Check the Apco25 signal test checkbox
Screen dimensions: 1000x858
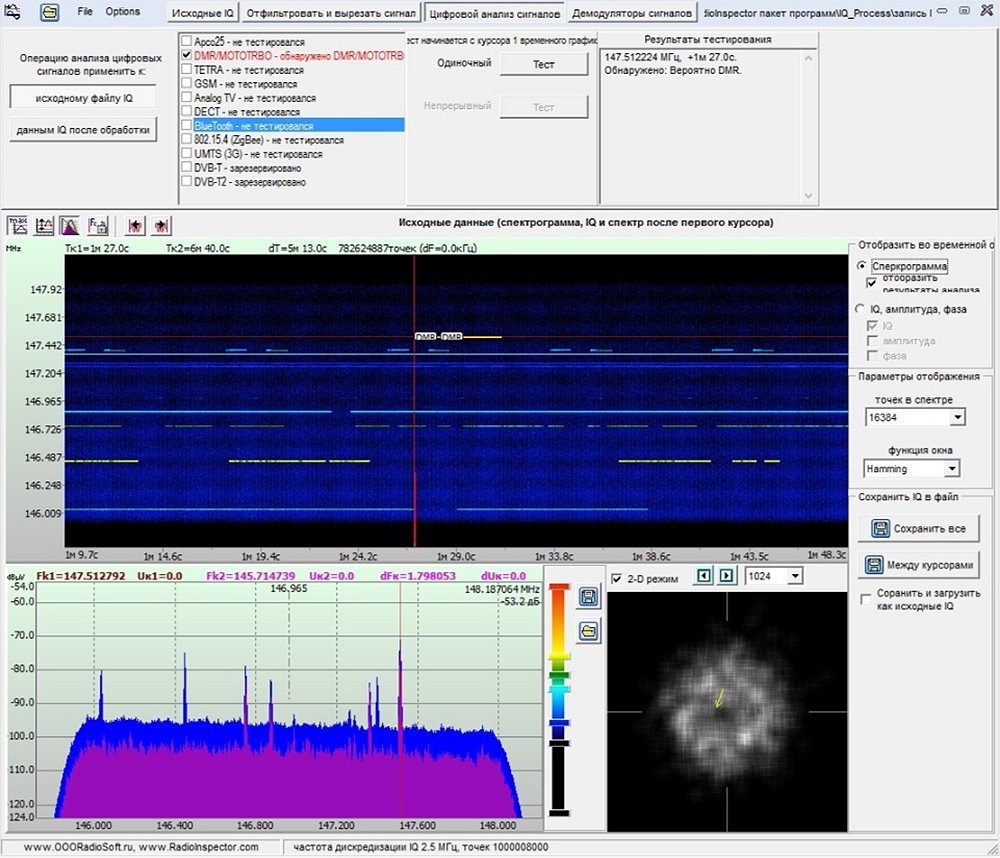click(186, 42)
